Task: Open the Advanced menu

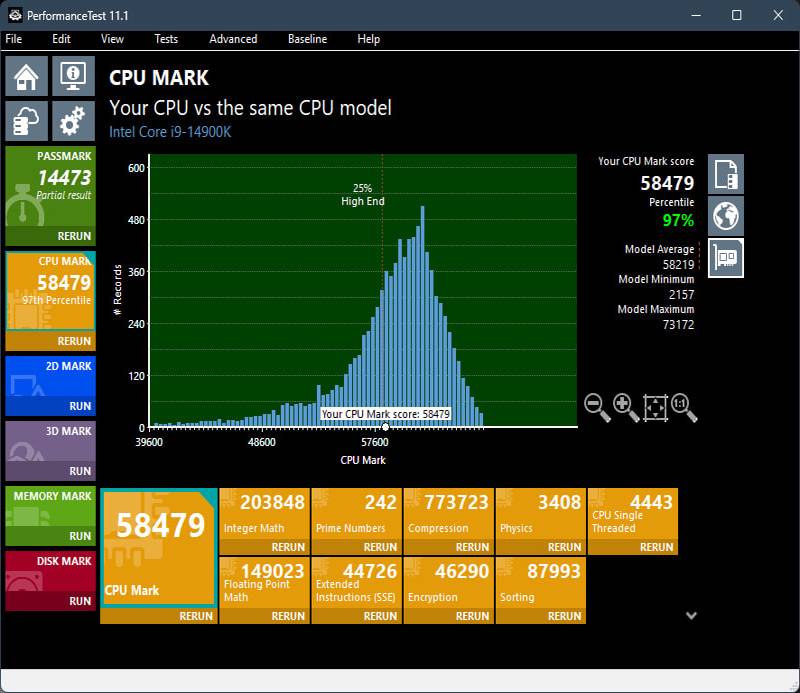Action: 233,39
